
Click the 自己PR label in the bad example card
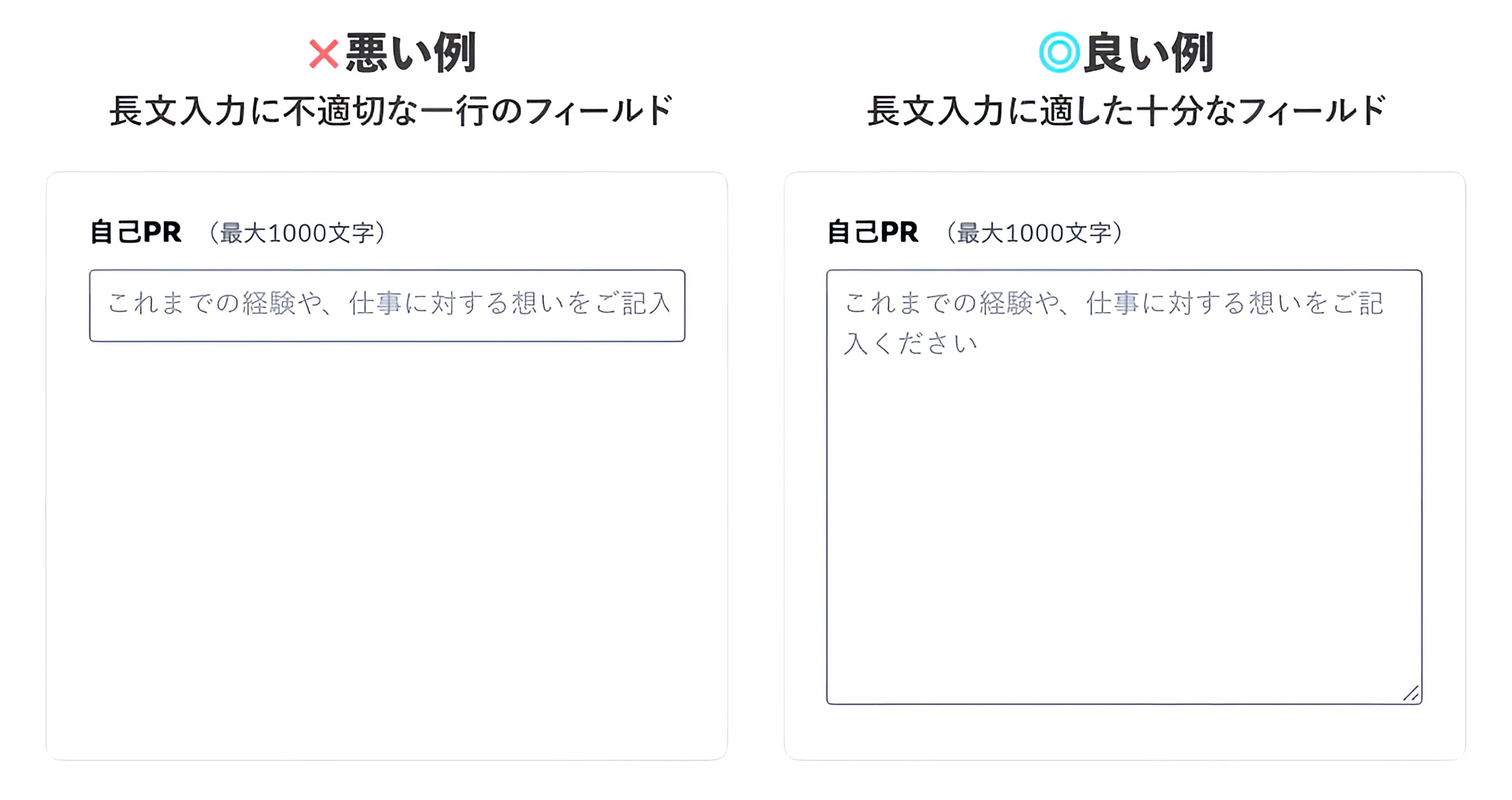point(135,232)
